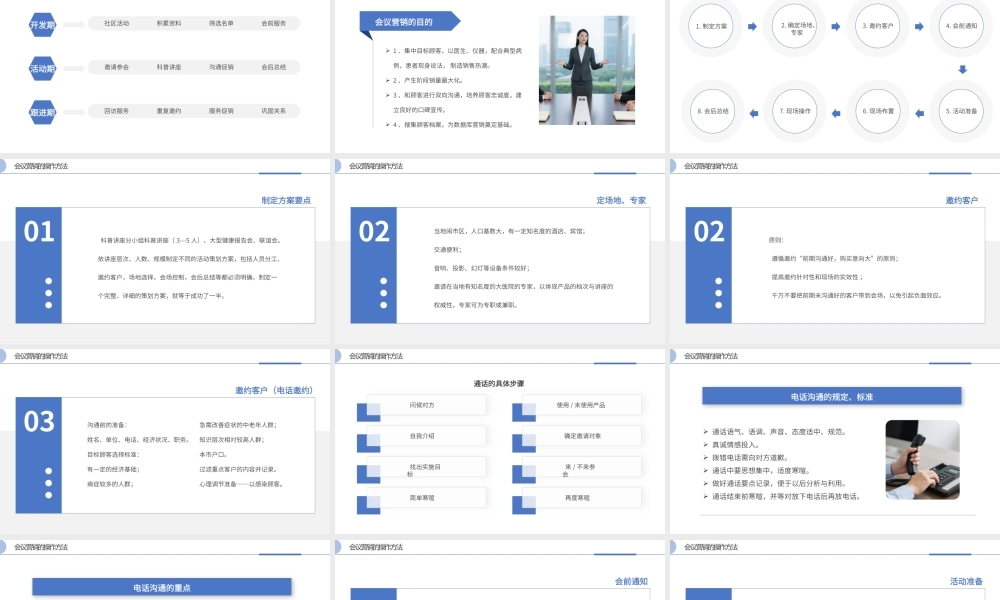Click the 本市户口 line

(213, 455)
